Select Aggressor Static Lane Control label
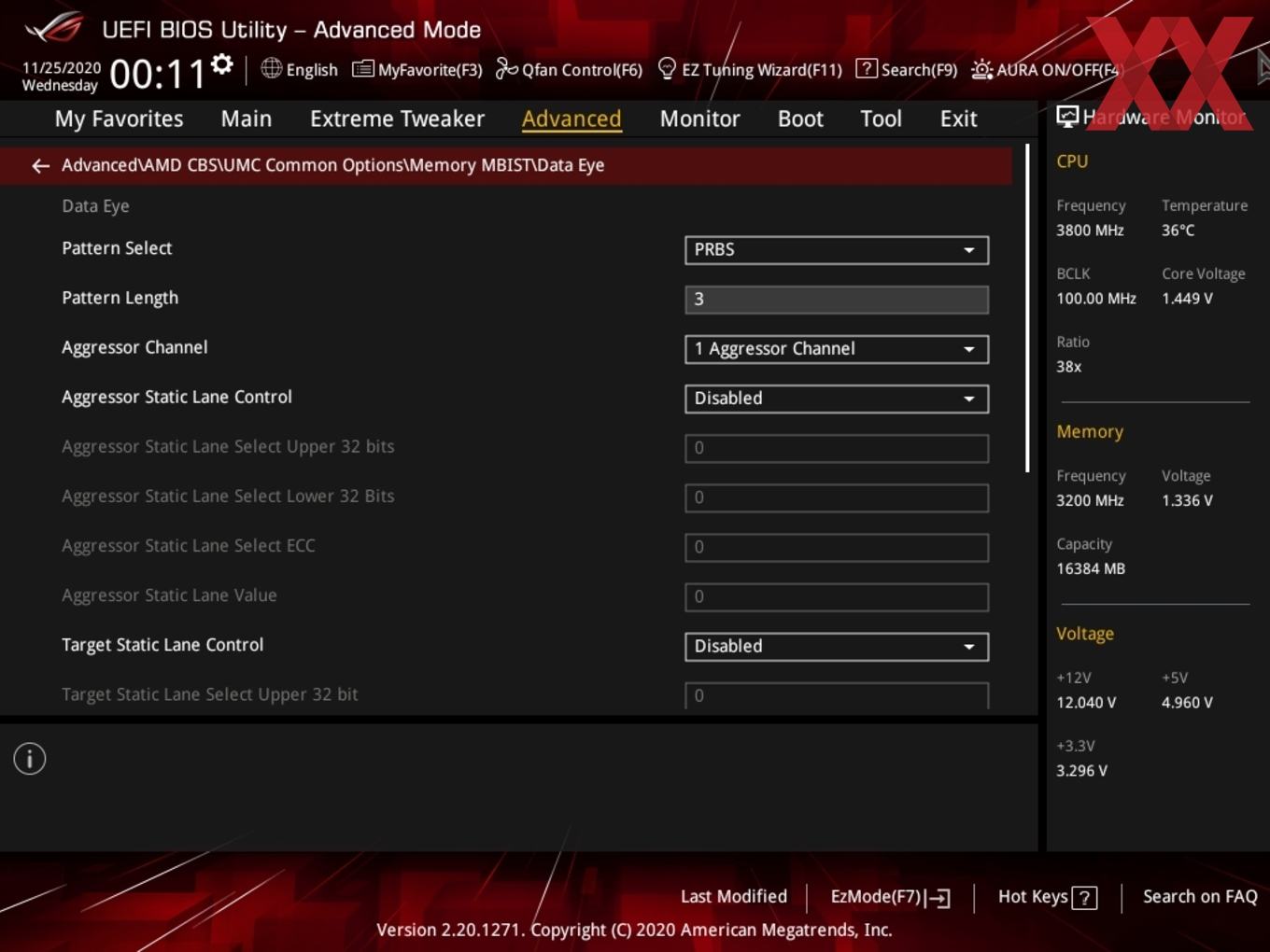 [176, 397]
